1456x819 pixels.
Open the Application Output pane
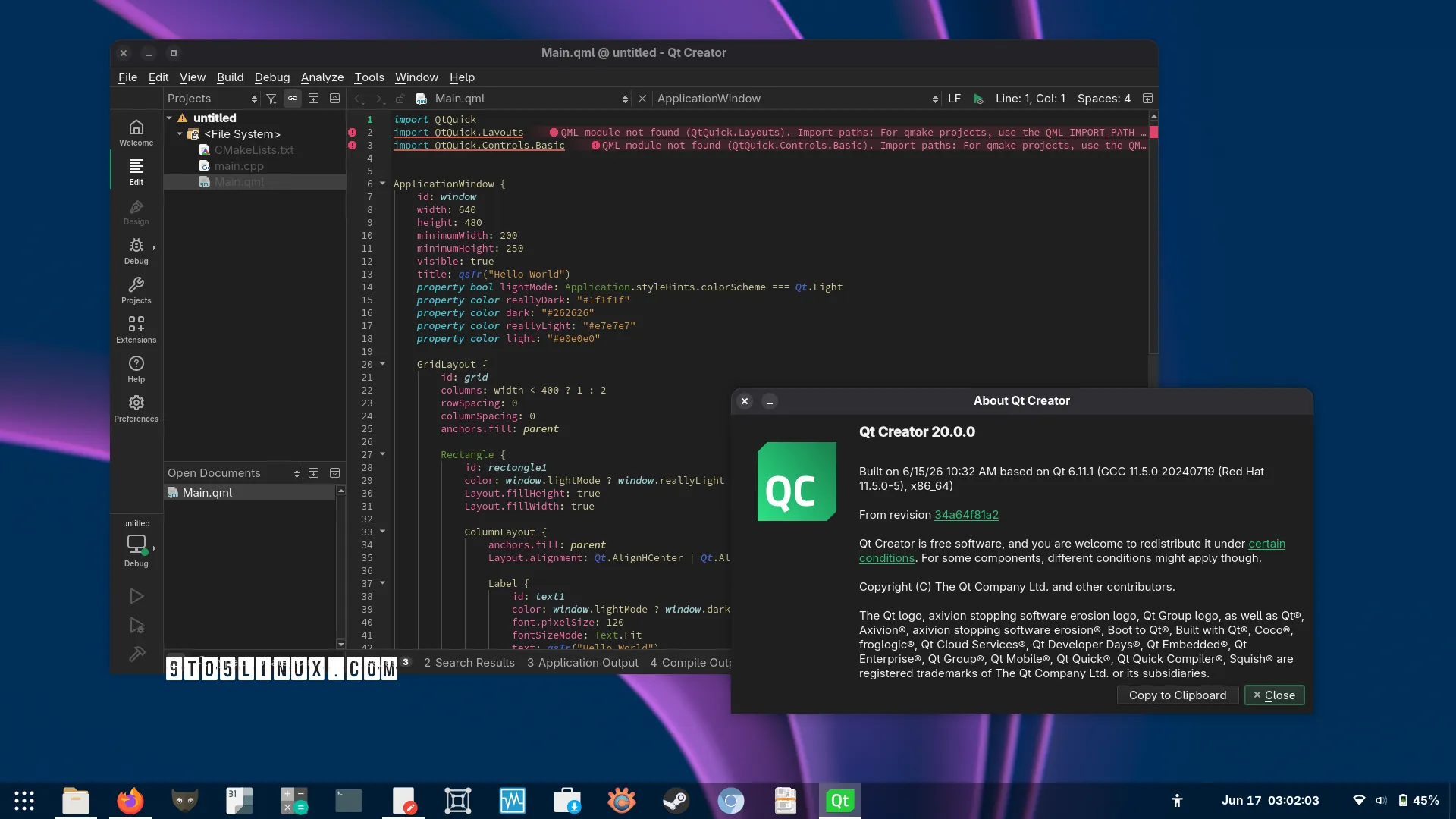click(x=582, y=663)
